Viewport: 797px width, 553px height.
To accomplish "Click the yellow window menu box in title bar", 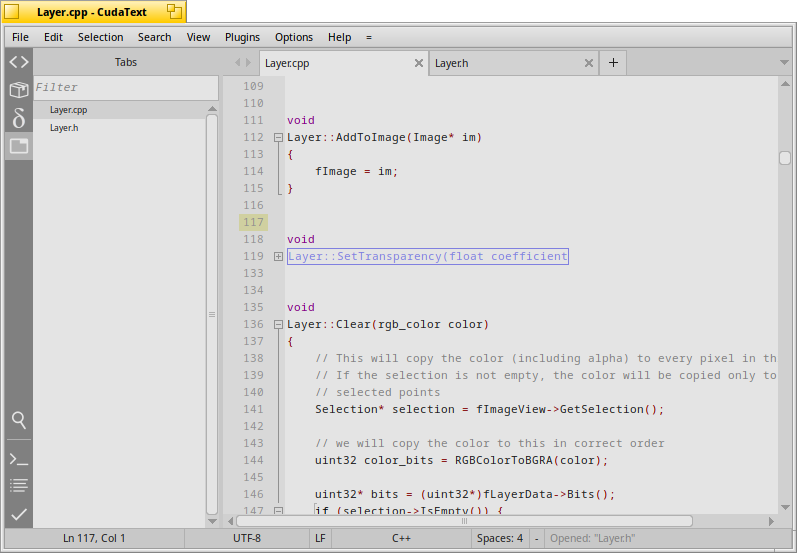I will [11, 12].
